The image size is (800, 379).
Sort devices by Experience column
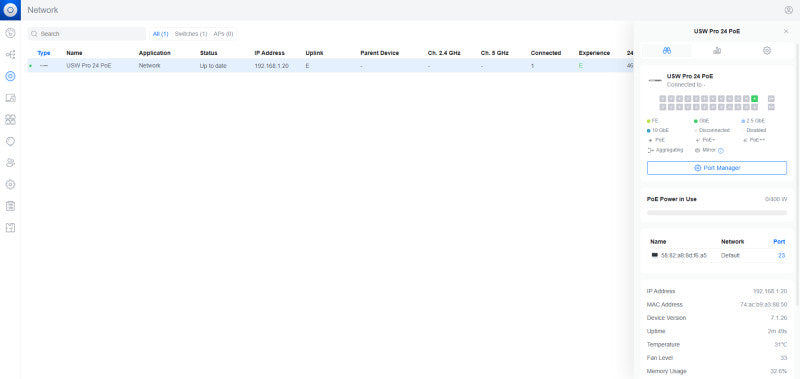(594, 53)
